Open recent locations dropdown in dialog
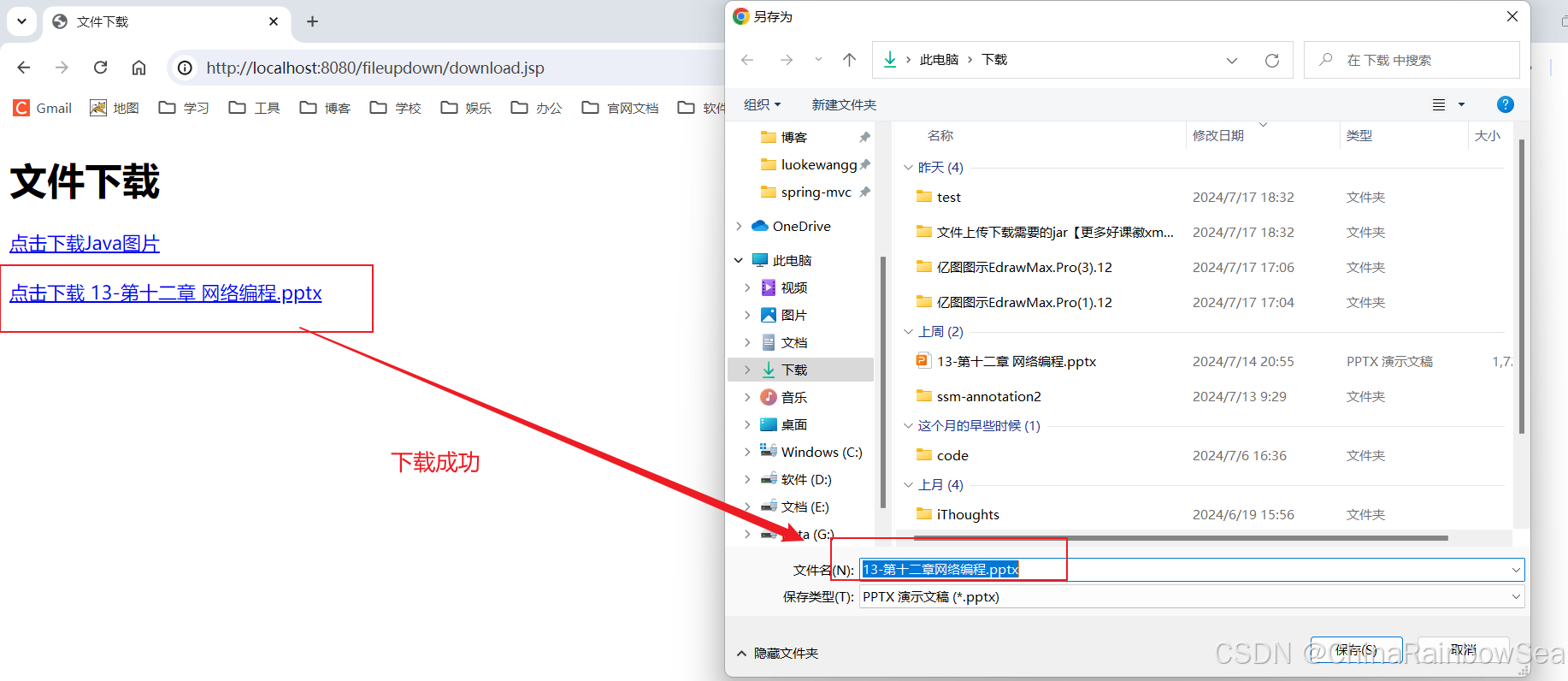The image size is (1568, 681). point(818,60)
